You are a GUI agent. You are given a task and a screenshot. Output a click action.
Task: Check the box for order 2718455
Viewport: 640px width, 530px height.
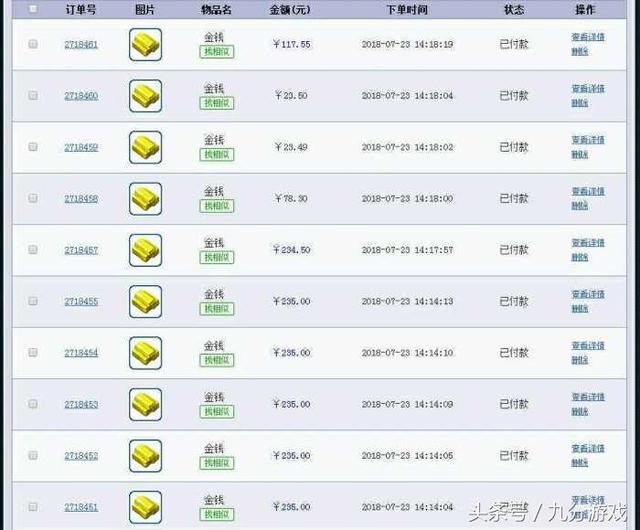tap(33, 301)
